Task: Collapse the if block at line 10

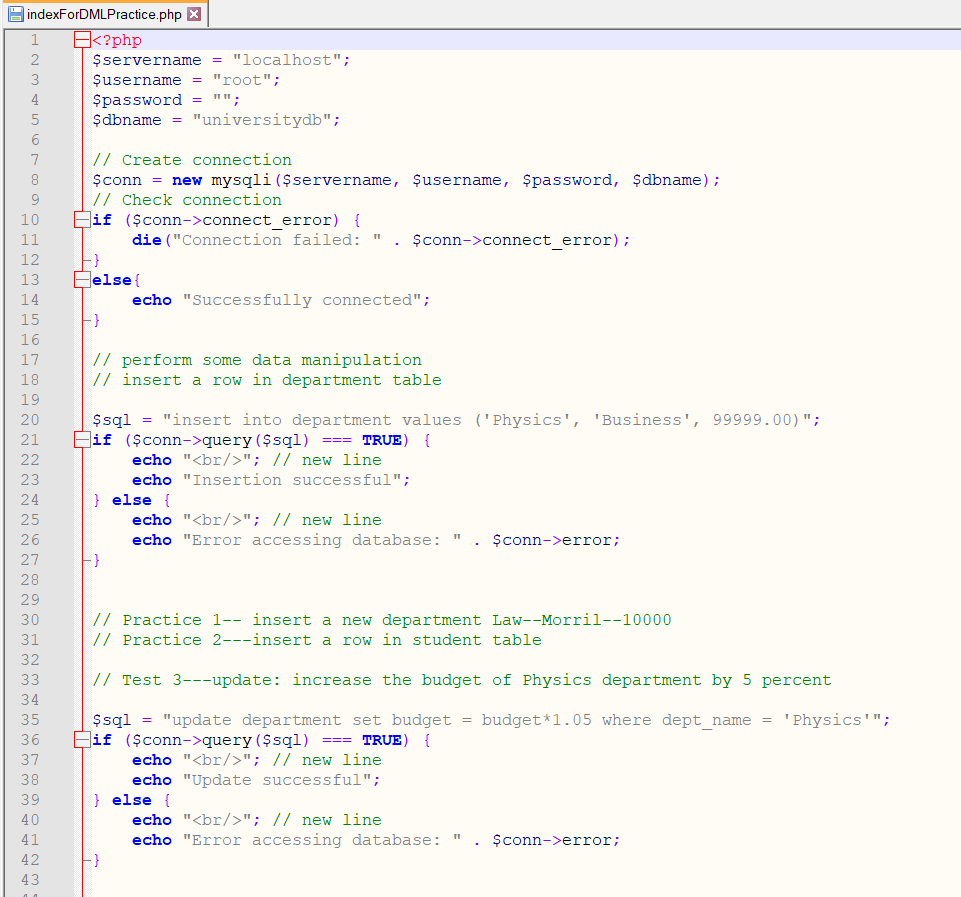Action: tap(80, 219)
